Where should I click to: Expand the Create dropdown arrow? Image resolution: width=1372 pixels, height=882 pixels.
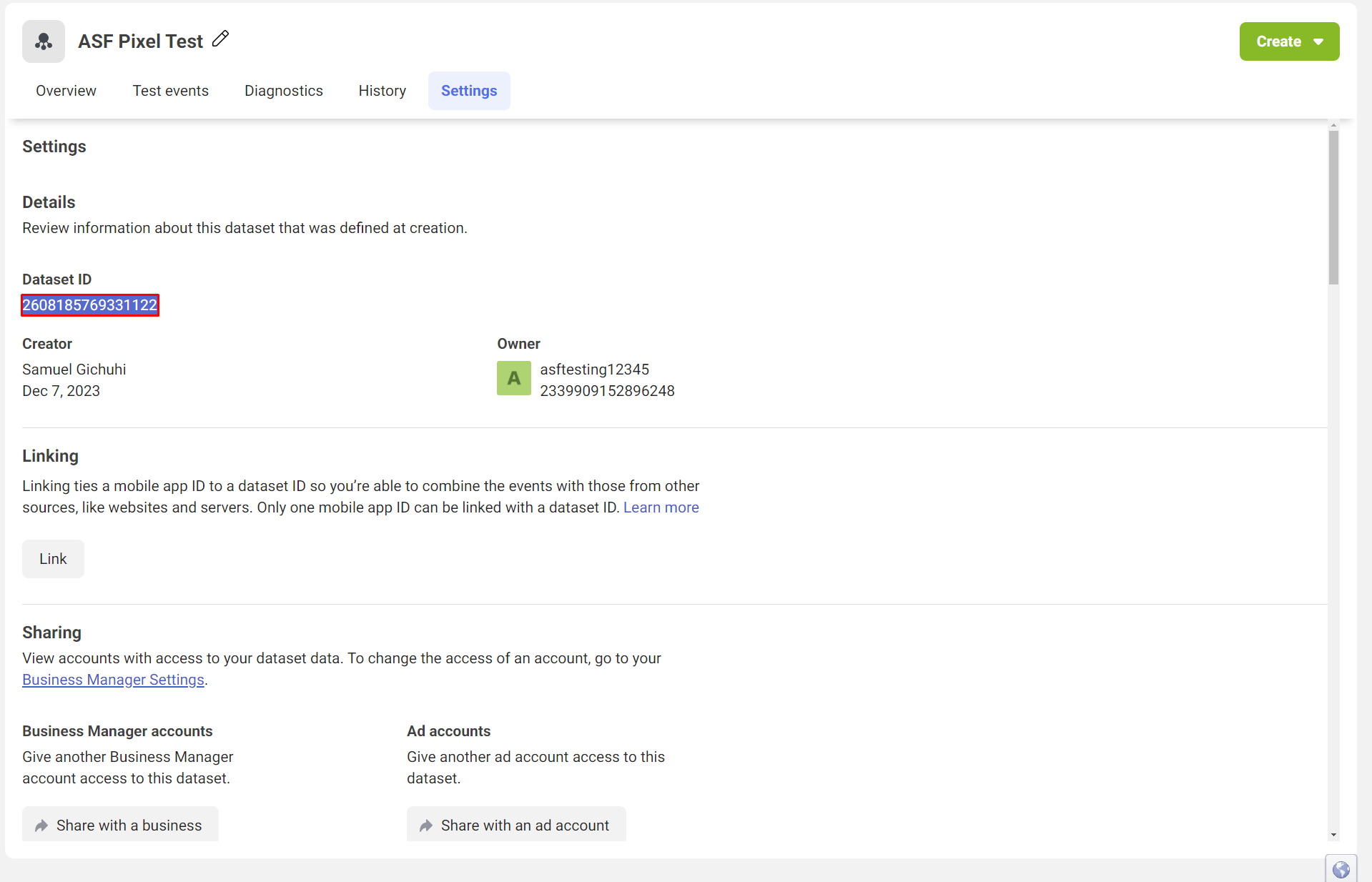click(x=1318, y=41)
